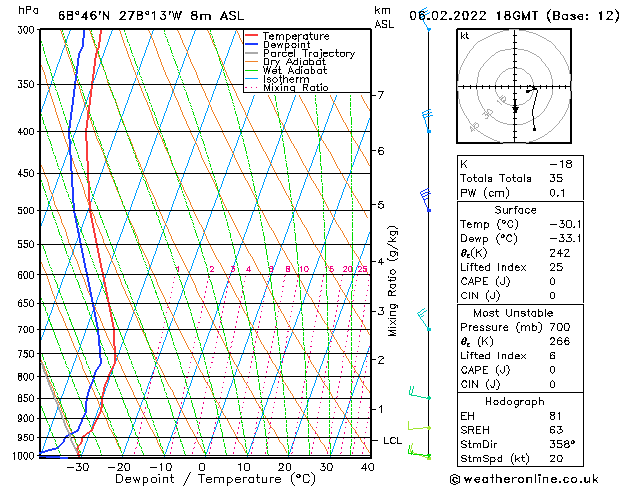Screen dimensions: 629x486
Task: Click the wind barb at 850 hPa level
Action: click(x=420, y=393)
